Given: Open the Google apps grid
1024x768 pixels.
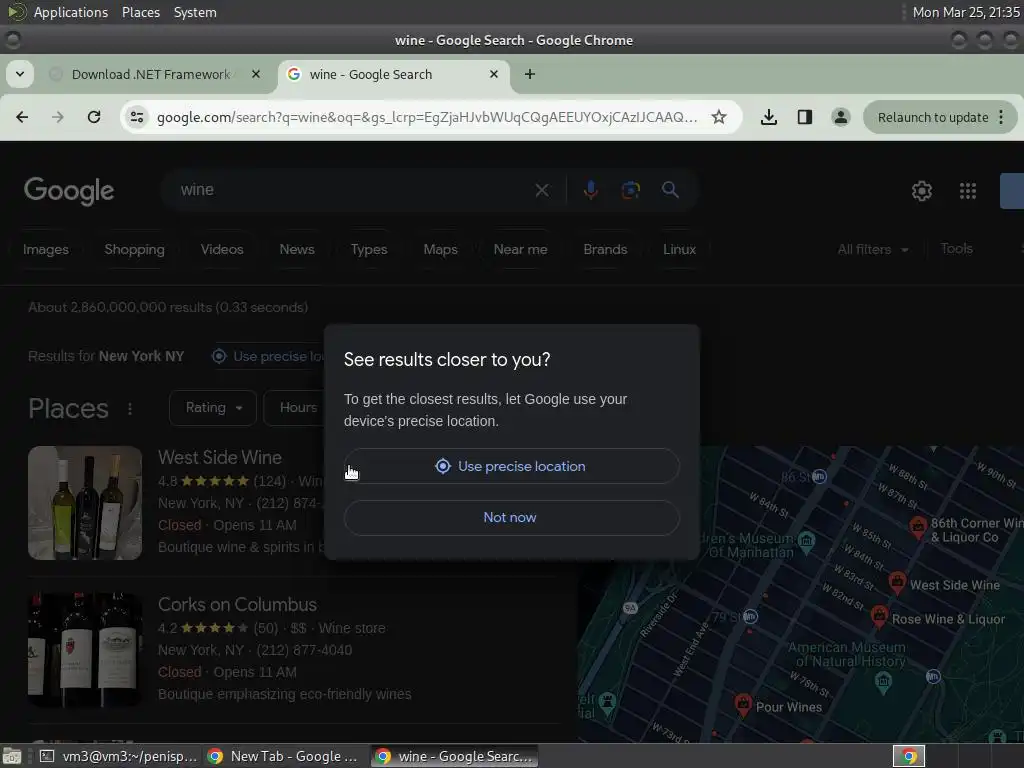Looking at the screenshot, I should pyautogui.click(x=968, y=191).
